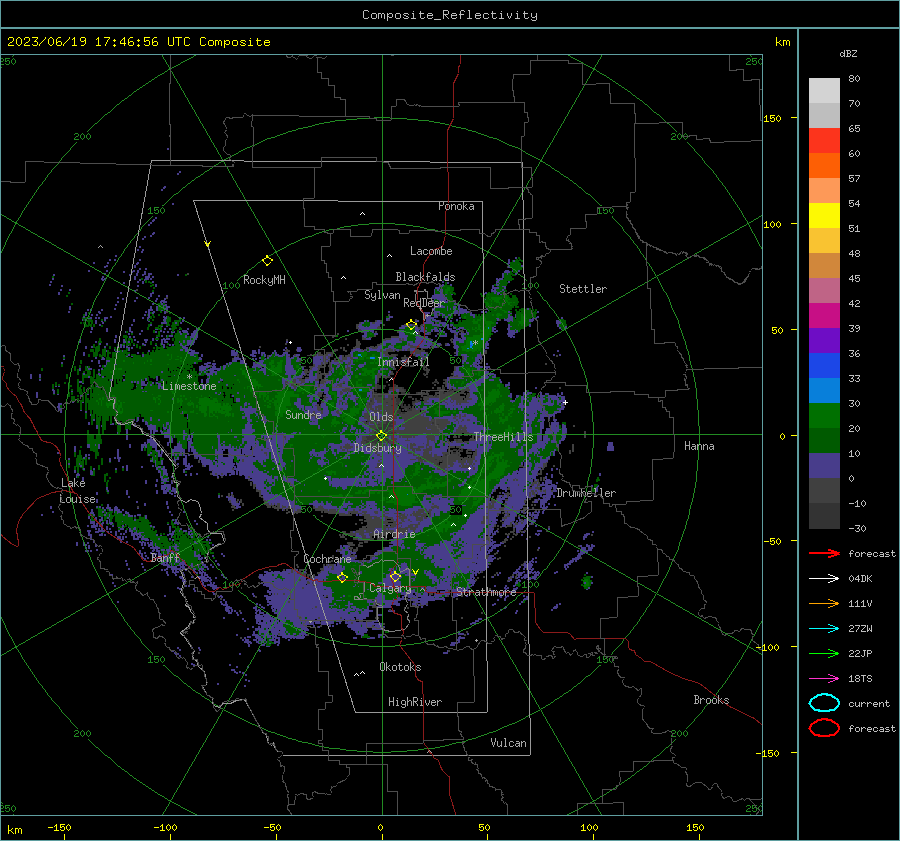Click the red forecast arrow in legend
900x841 pixels.
tap(824, 553)
